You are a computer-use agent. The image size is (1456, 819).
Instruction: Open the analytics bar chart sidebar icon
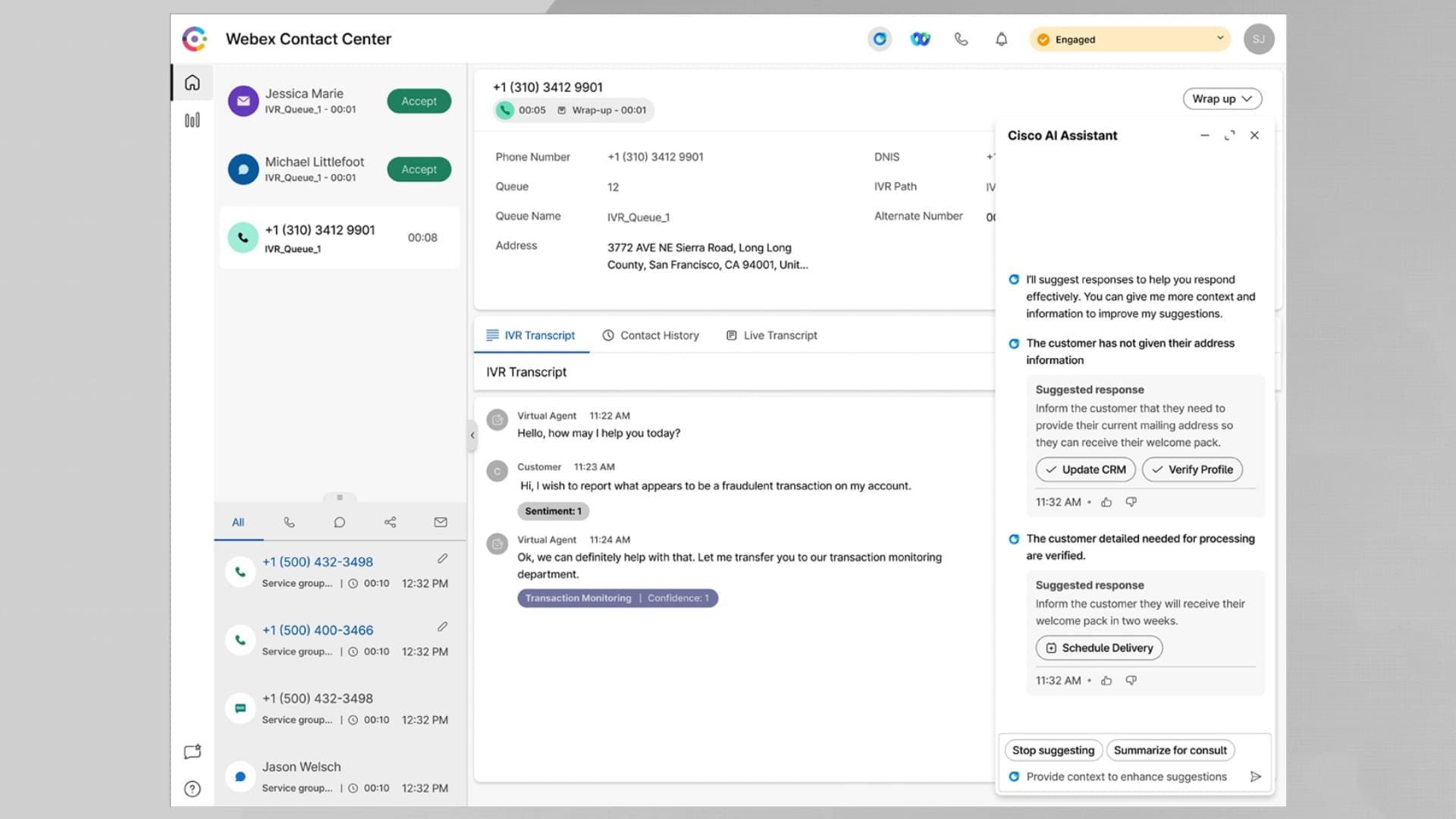tap(192, 120)
